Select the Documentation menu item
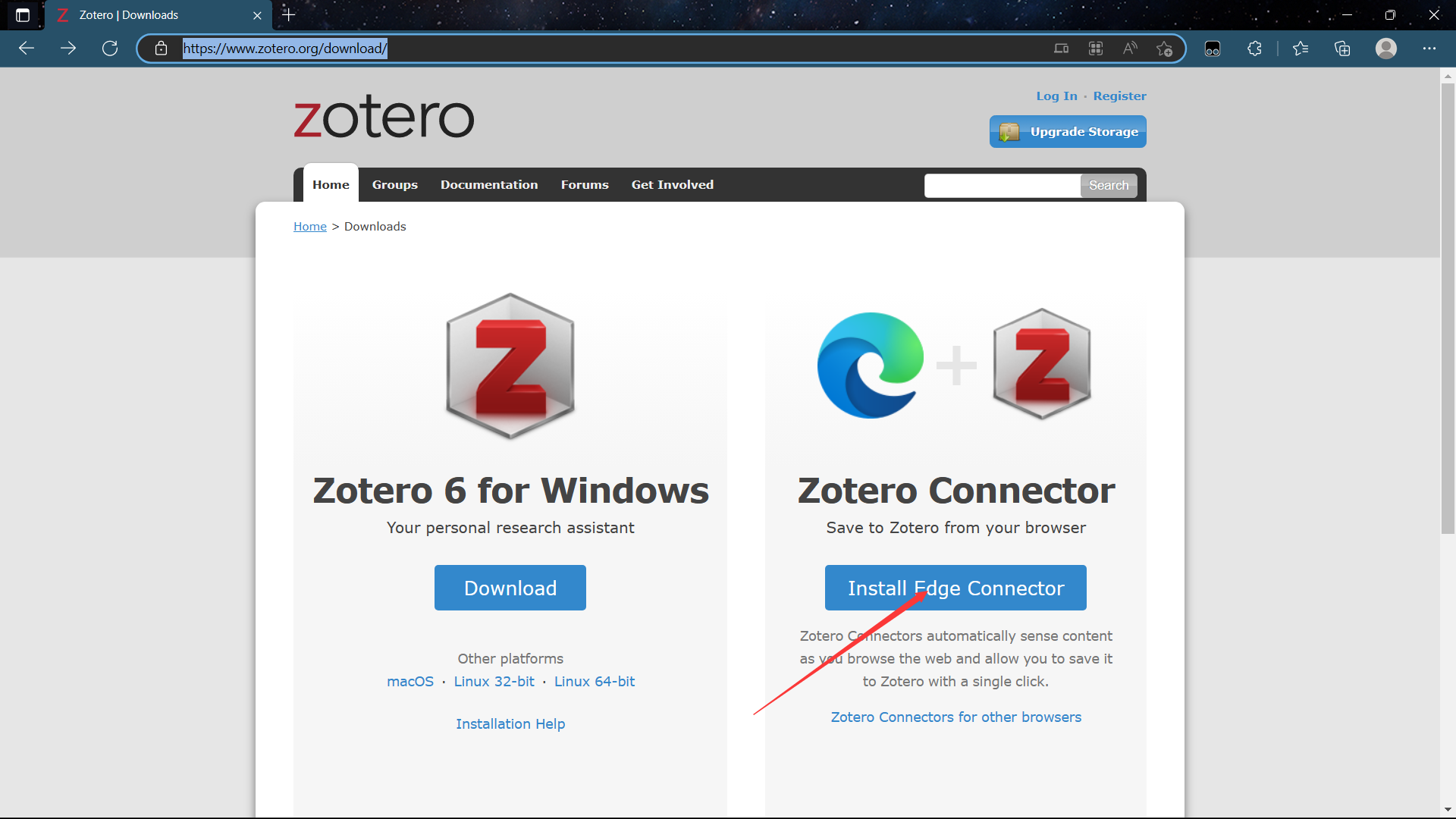The width and height of the screenshot is (1456, 819). (x=489, y=184)
